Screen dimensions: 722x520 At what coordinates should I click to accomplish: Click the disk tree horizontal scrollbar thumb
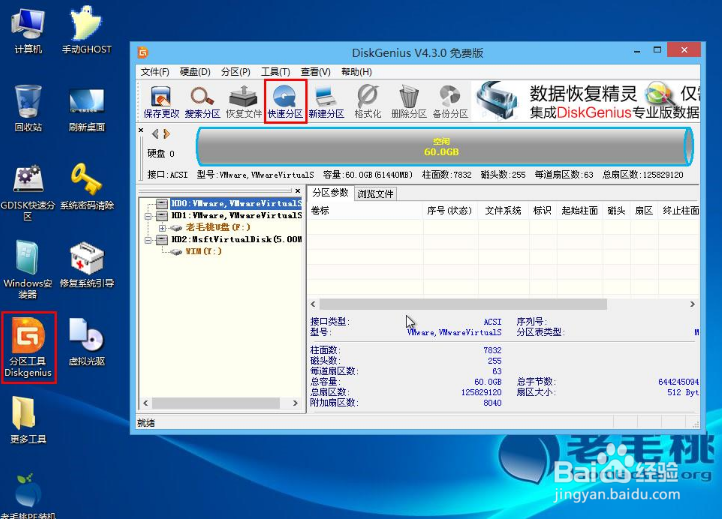pos(216,403)
